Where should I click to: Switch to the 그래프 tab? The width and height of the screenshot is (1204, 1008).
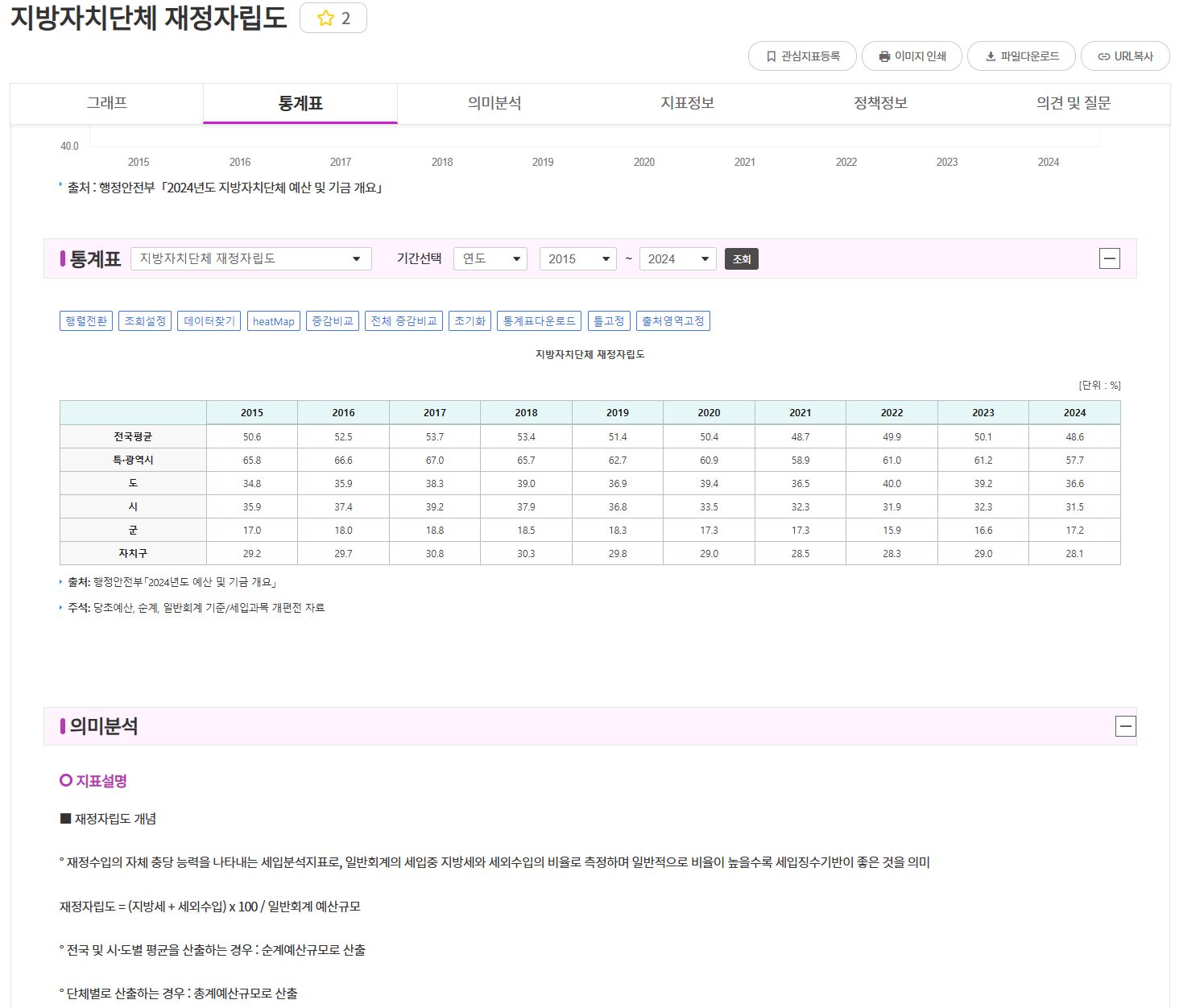tap(107, 103)
